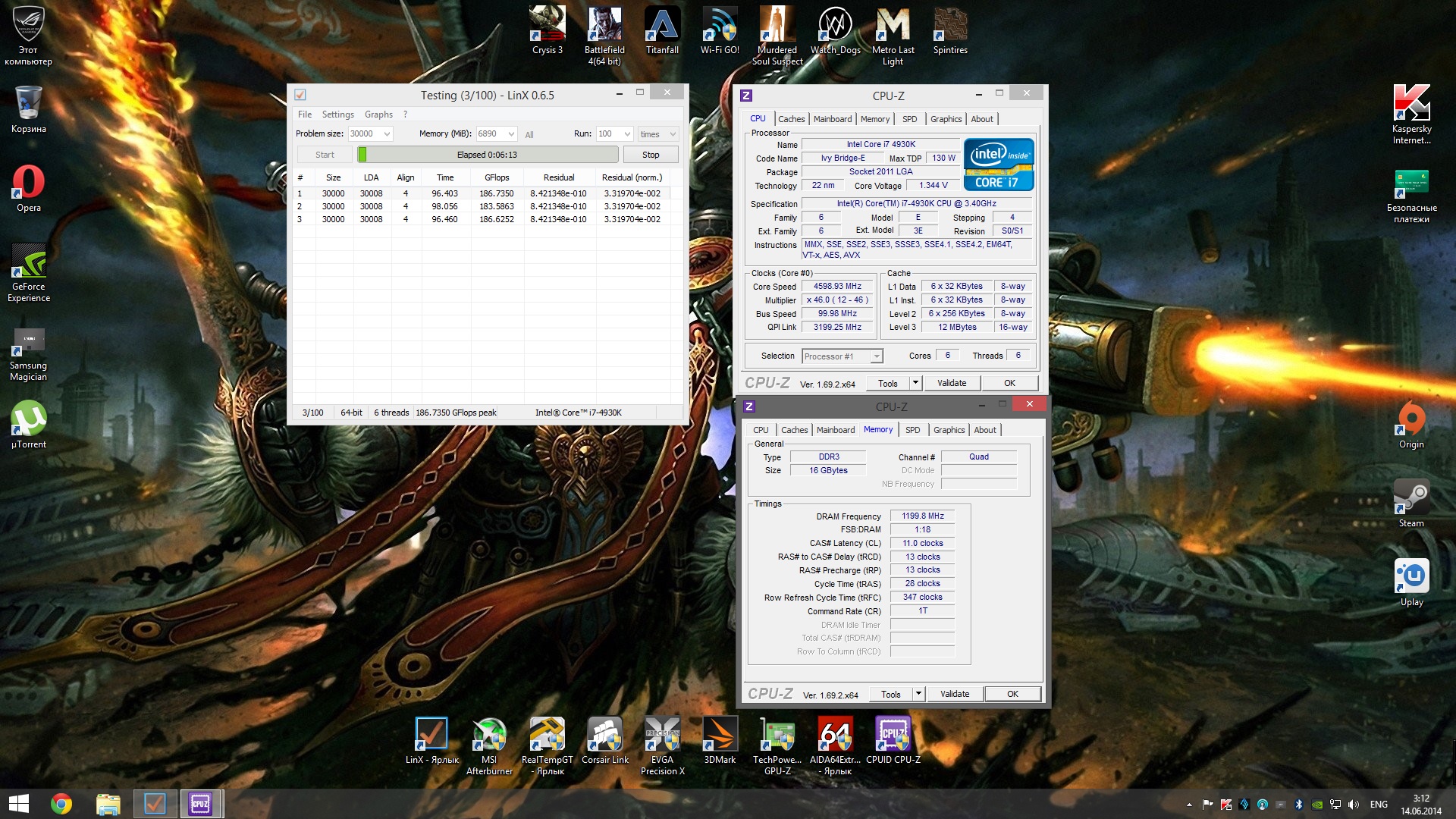Click the Windows Start button
The image size is (1456, 819).
tap(18, 804)
